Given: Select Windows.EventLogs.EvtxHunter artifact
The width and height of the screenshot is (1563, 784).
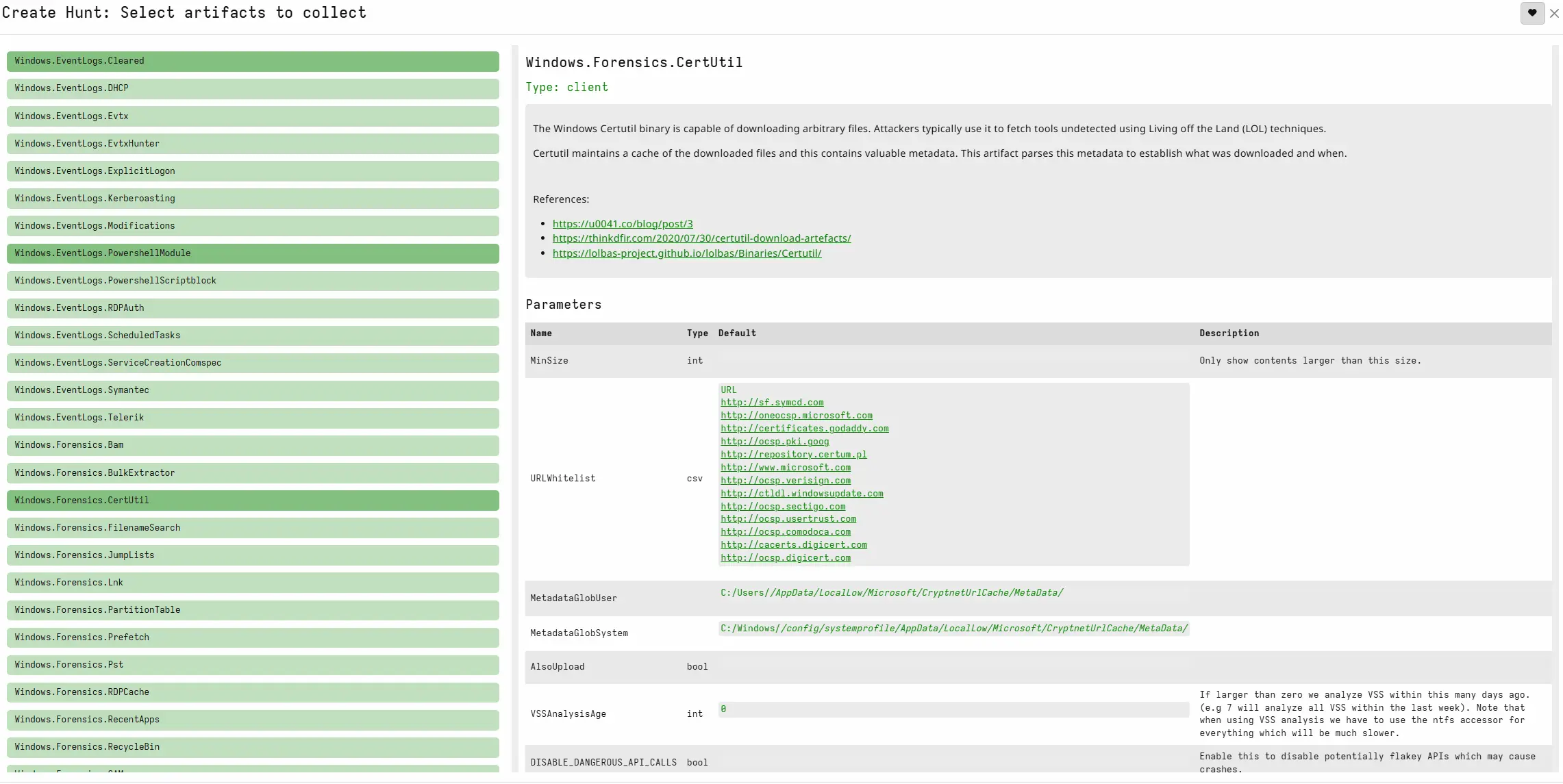Looking at the screenshot, I should 253,144.
